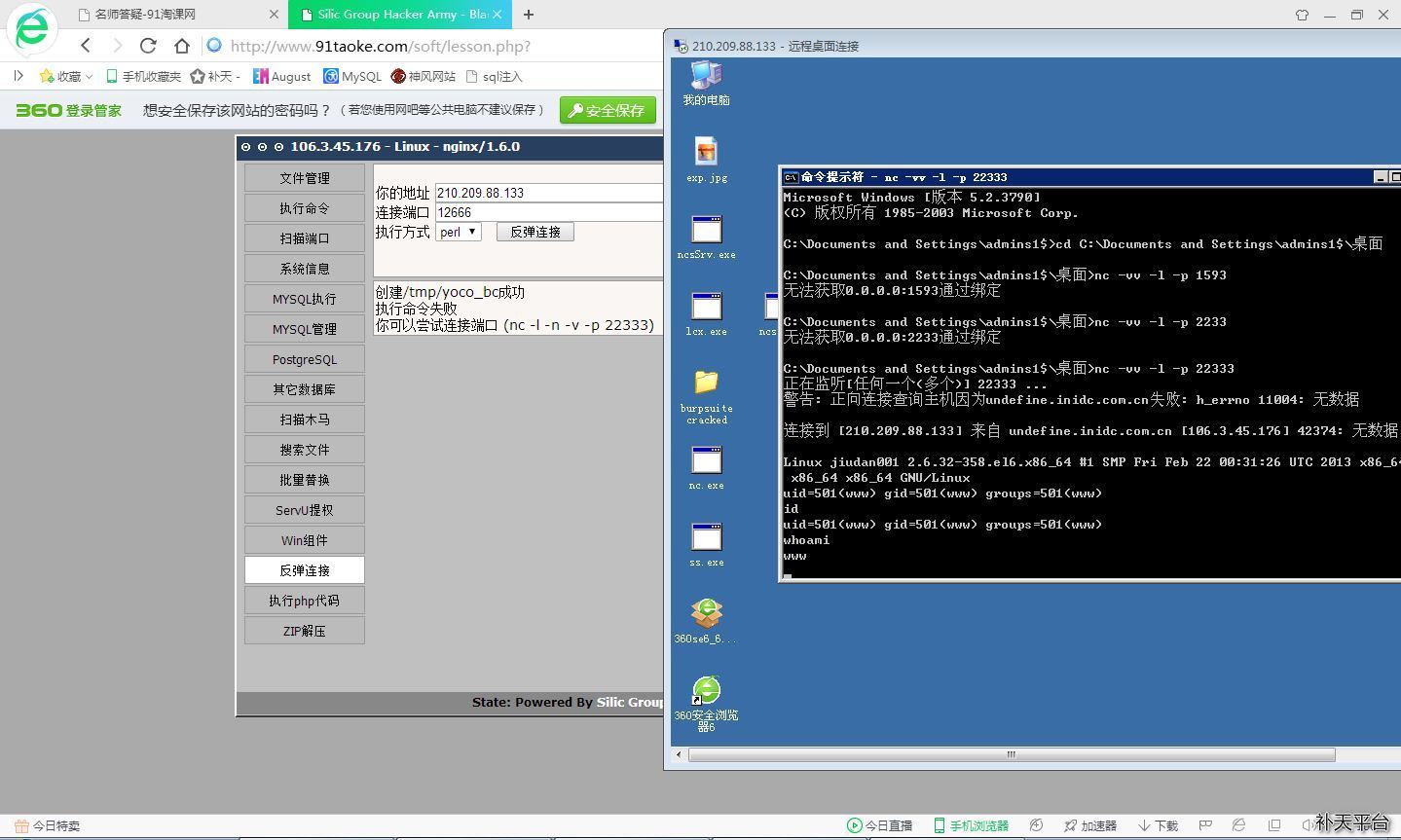Select burpsuite cracked folder on remote desktop
The height and width of the screenshot is (840, 1401).
click(706, 397)
